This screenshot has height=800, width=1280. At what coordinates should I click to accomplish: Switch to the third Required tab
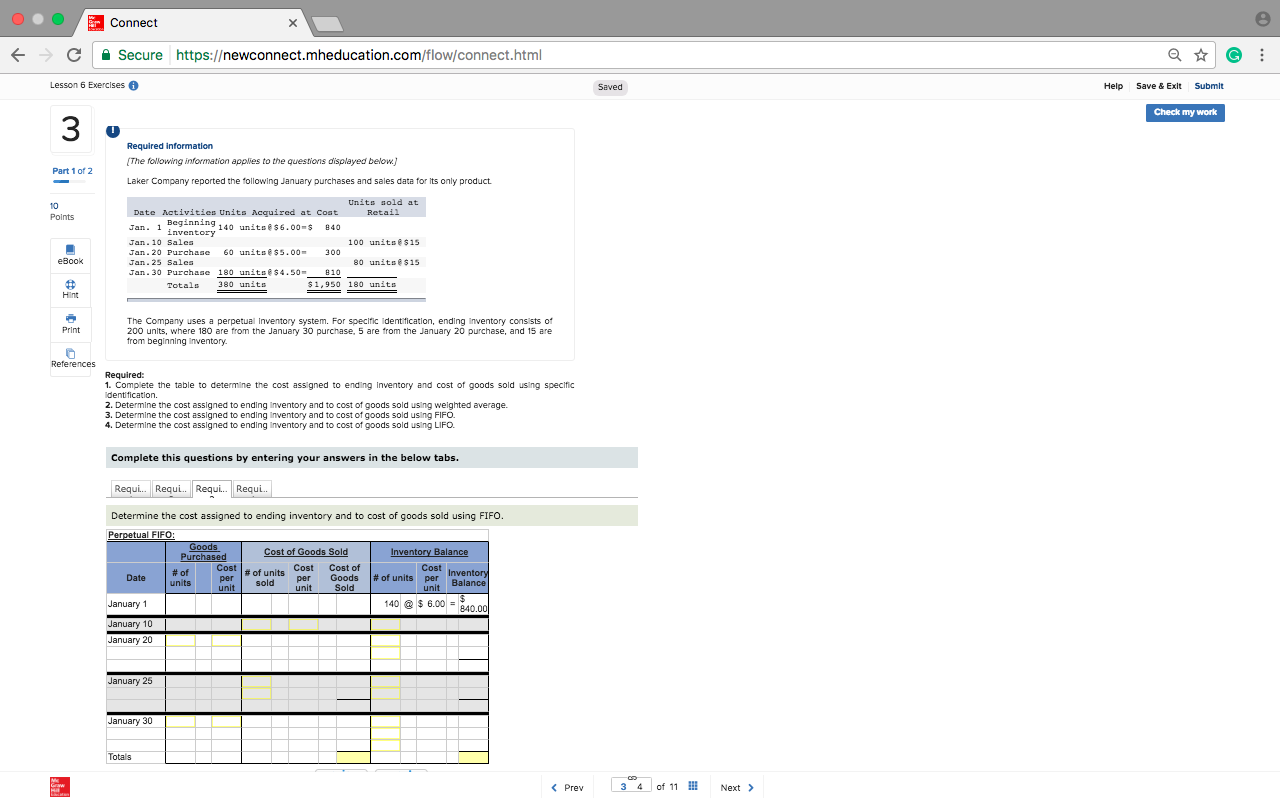point(210,488)
